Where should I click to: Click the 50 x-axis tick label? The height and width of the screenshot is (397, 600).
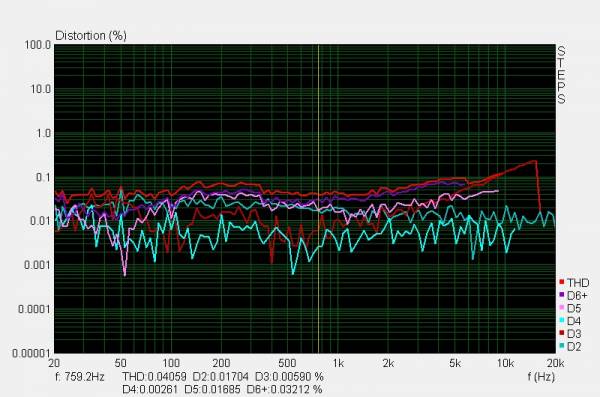pyautogui.click(x=121, y=363)
